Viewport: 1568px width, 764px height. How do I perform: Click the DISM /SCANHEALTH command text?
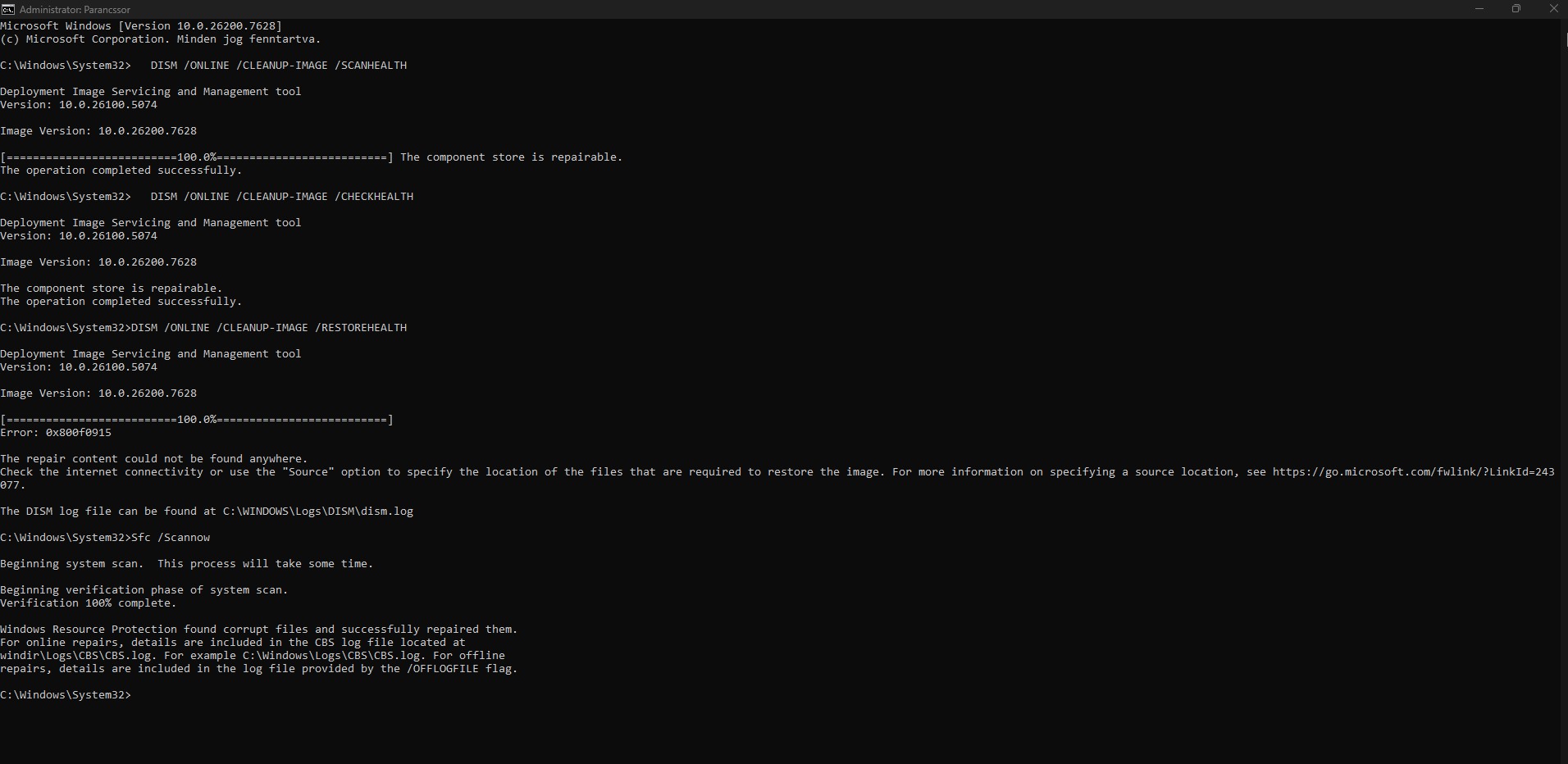(x=278, y=66)
